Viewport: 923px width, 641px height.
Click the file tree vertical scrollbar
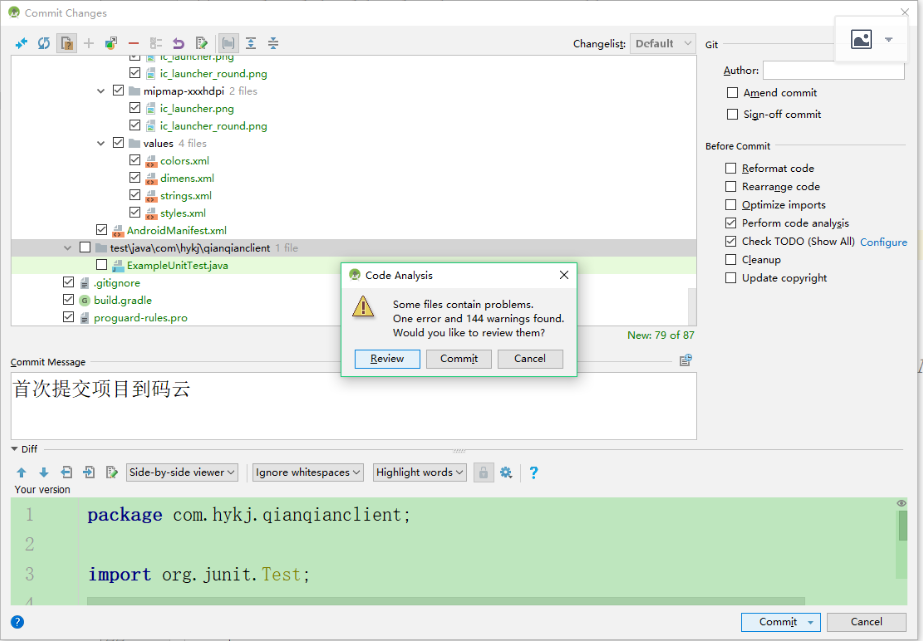coord(692,306)
